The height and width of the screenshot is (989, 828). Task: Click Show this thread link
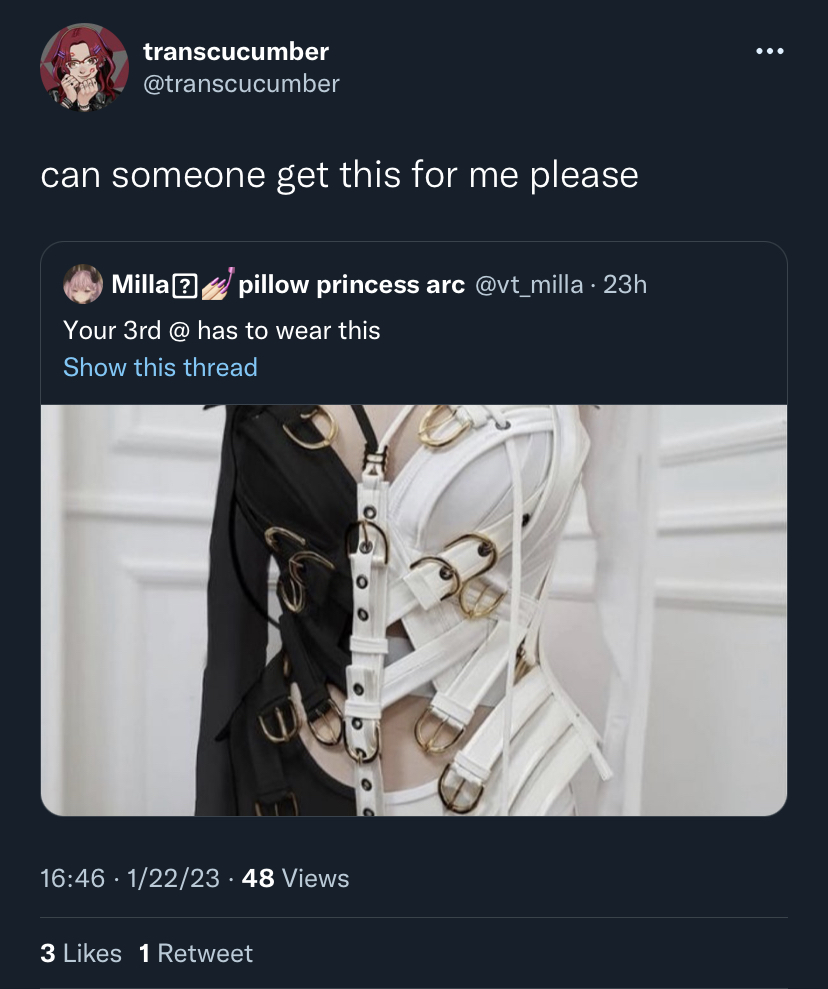tap(160, 367)
